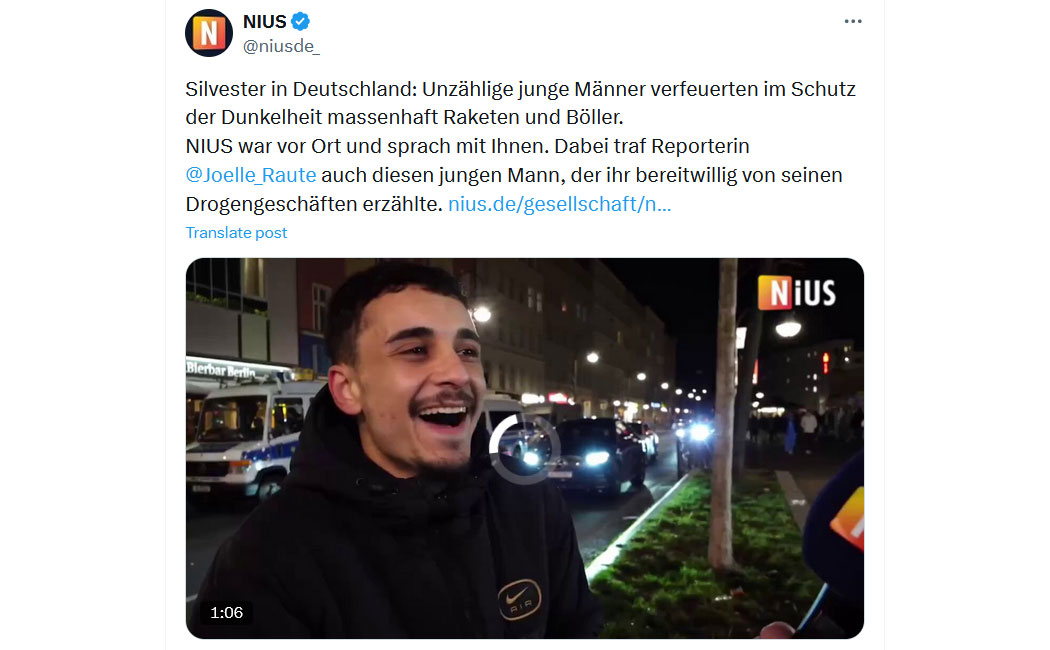This screenshot has height=650, width=1050.
Task: Click the 1:06 video duration badge
Action: (226, 613)
